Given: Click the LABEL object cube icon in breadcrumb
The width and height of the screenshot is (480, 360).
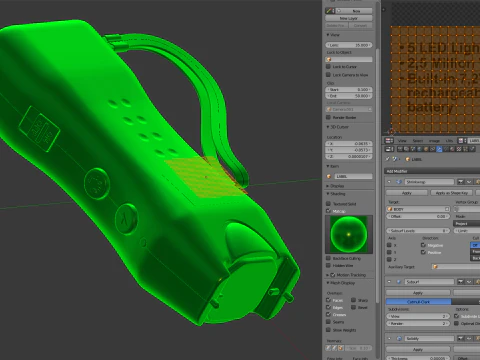Looking at the screenshot, I should coord(407,159).
